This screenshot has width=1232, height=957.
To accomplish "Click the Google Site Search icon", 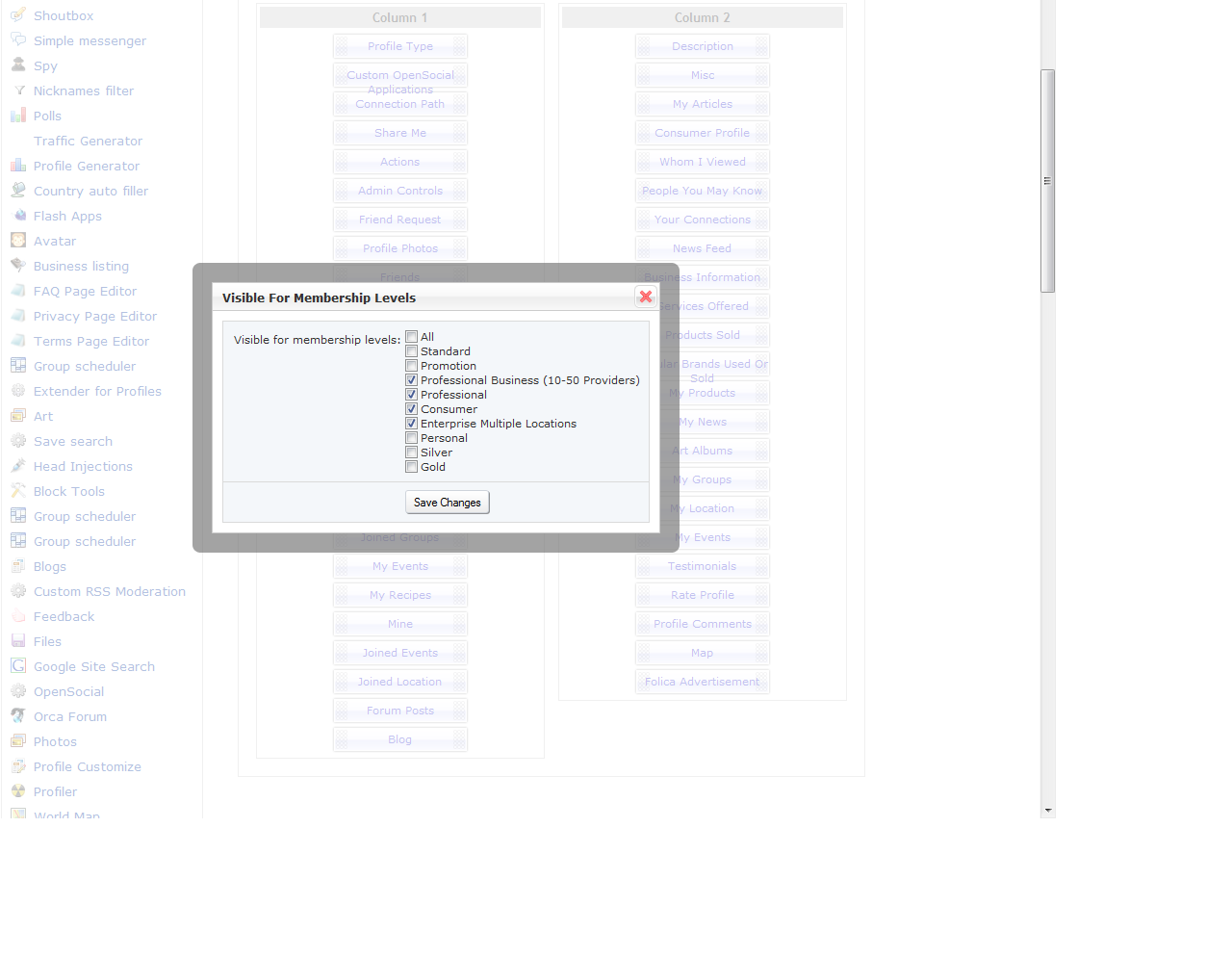I will point(18,666).
